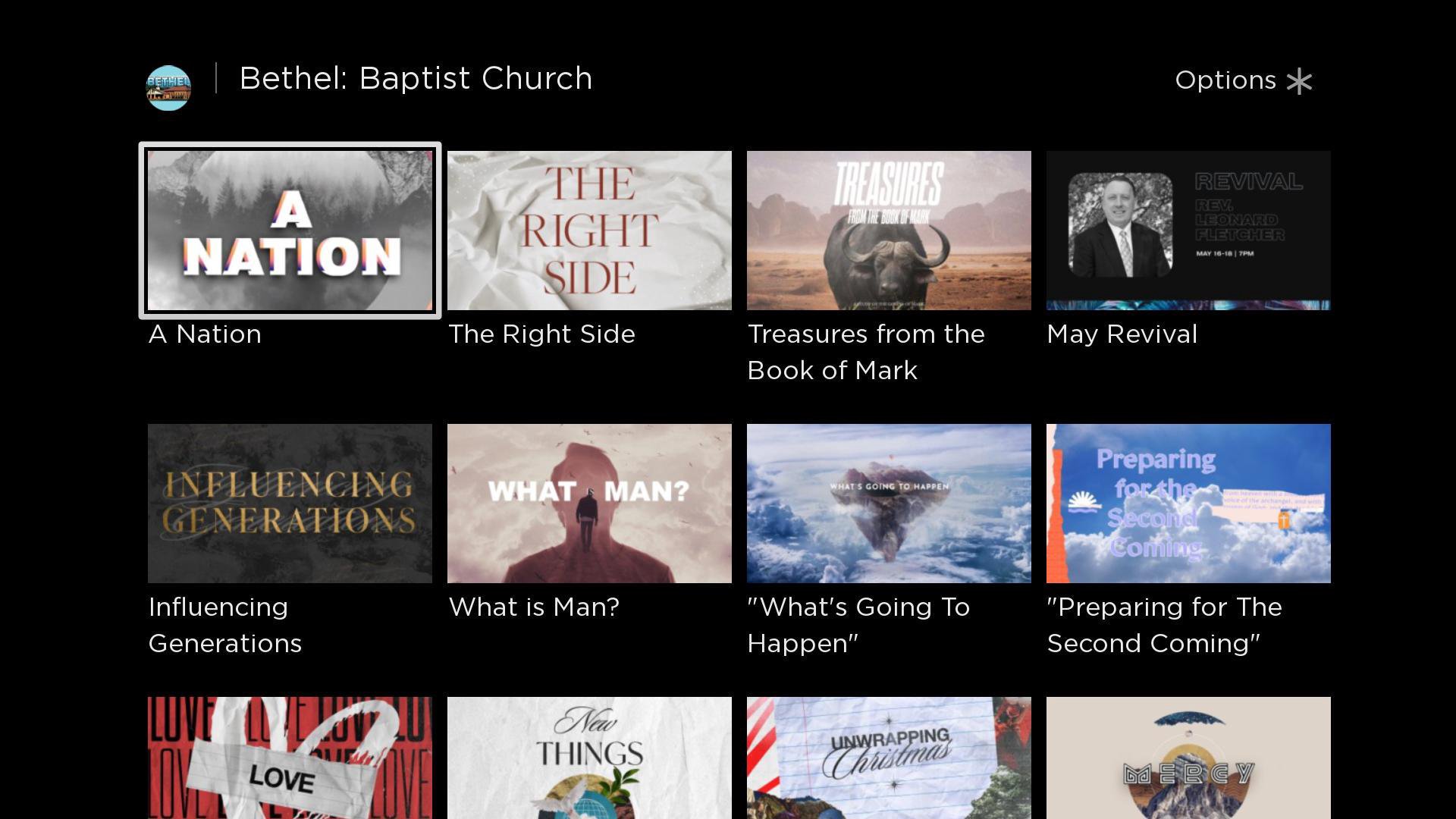The width and height of the screenshot is (1456, 819).
Task: Open Treasures from the Book of Mark thumbnail
Action: 889,231
